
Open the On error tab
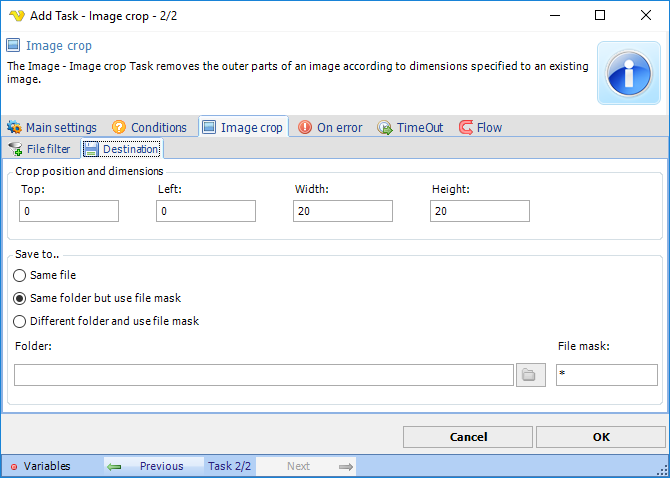pos(330,127)
